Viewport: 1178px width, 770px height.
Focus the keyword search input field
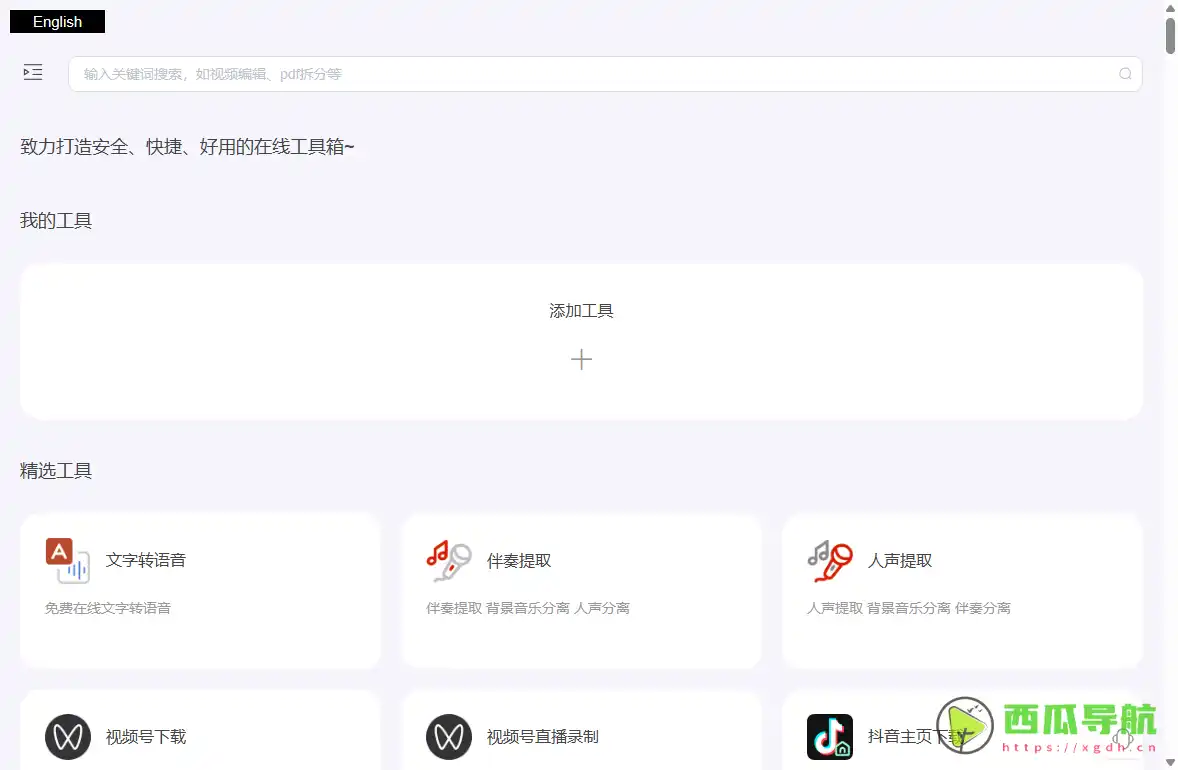605,74
